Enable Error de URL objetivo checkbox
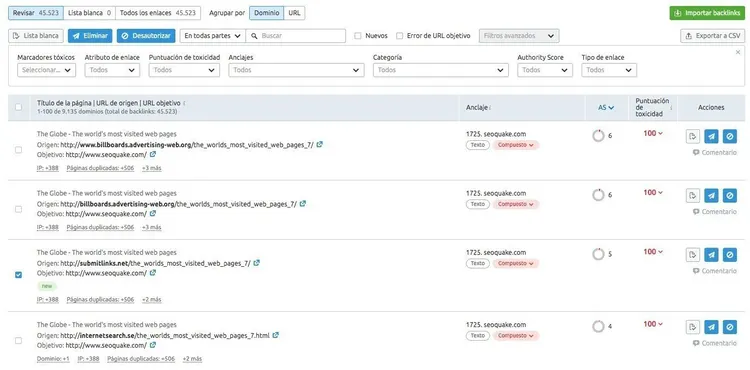This screenshot has height=370, width=750. click(x=399, y=36)
